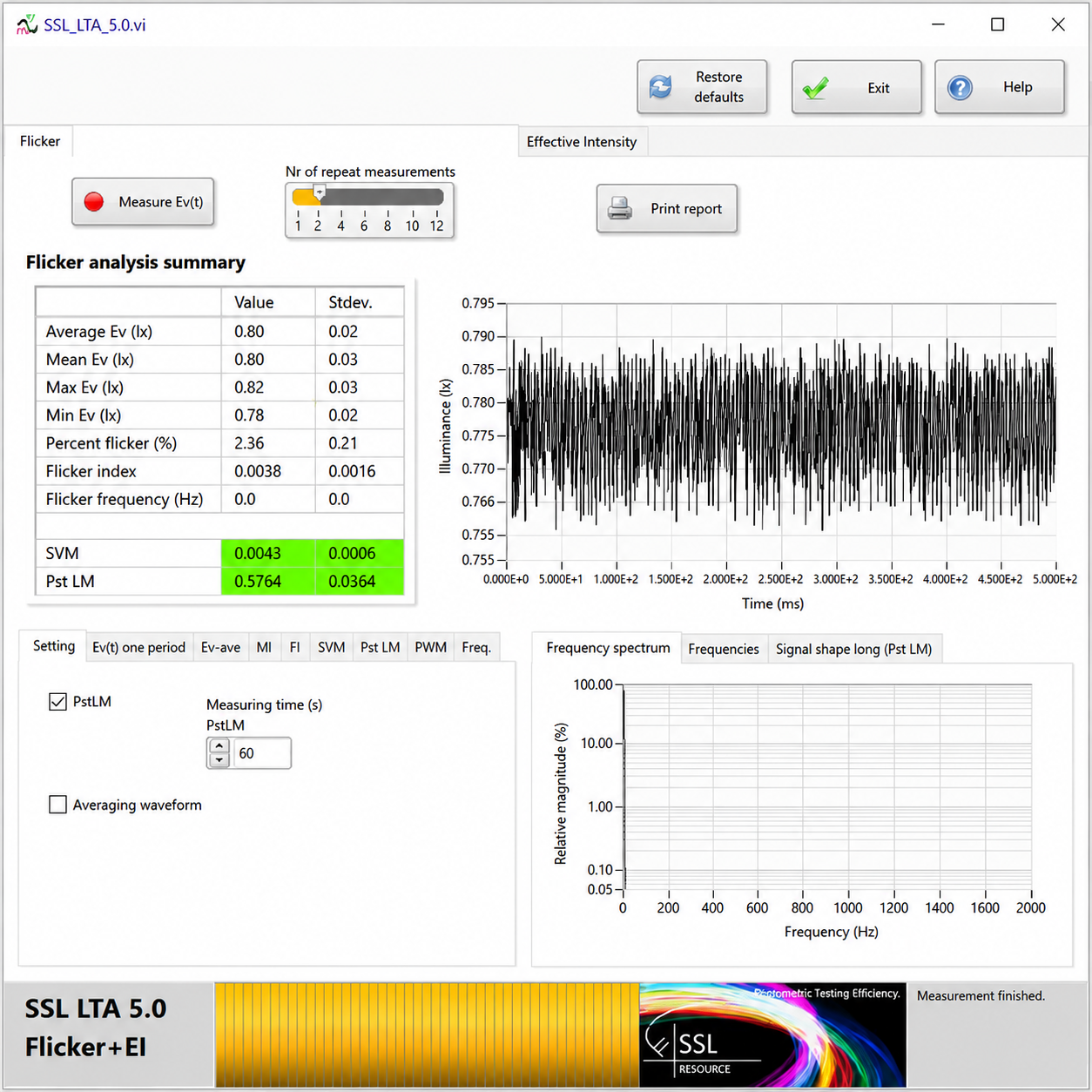Click the Max Ev (lx) value 0.82
This screenshot has height=1092, width=1092.
tap(268, 388)
